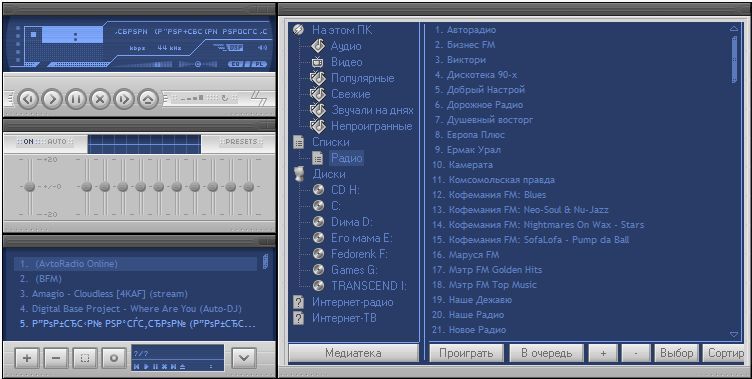Open a file with the eject button
The image size is (752, 379).
click(148, 99)
